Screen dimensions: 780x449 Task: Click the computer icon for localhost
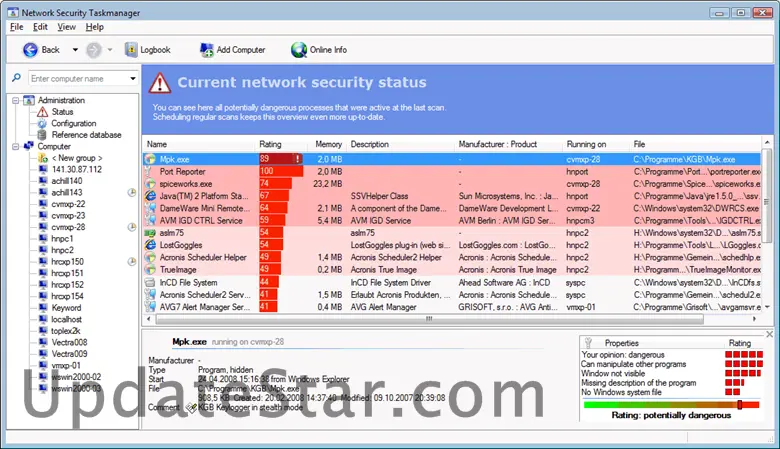click(43, 319)
